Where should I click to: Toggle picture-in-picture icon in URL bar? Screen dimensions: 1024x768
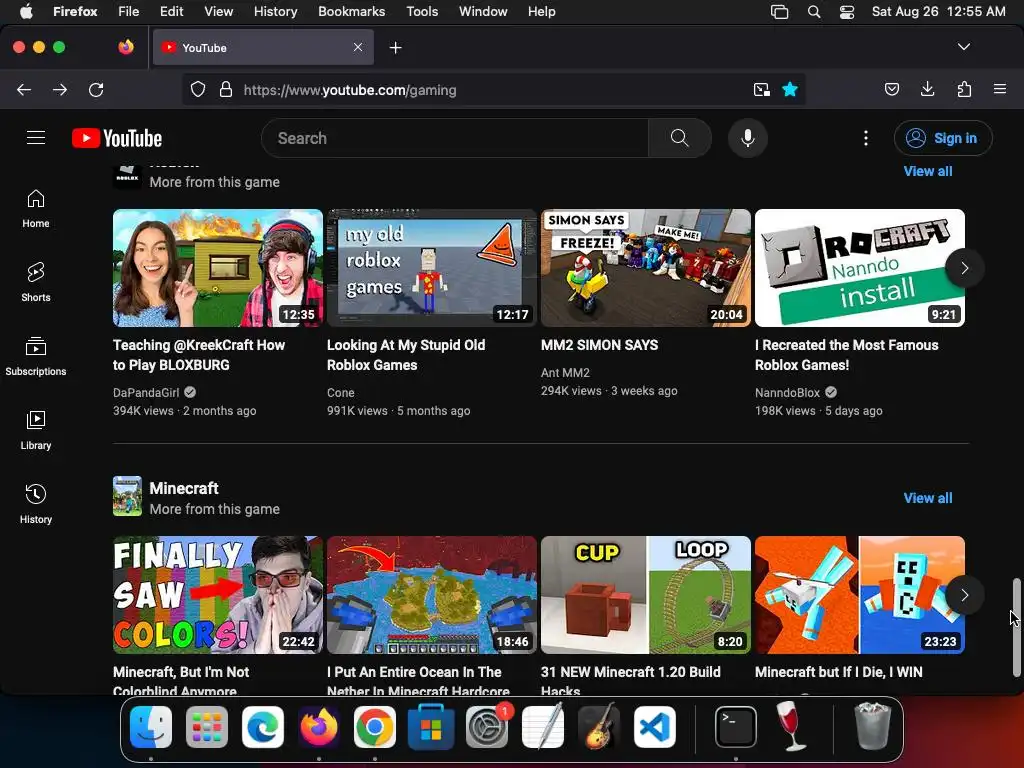[761, 89]
